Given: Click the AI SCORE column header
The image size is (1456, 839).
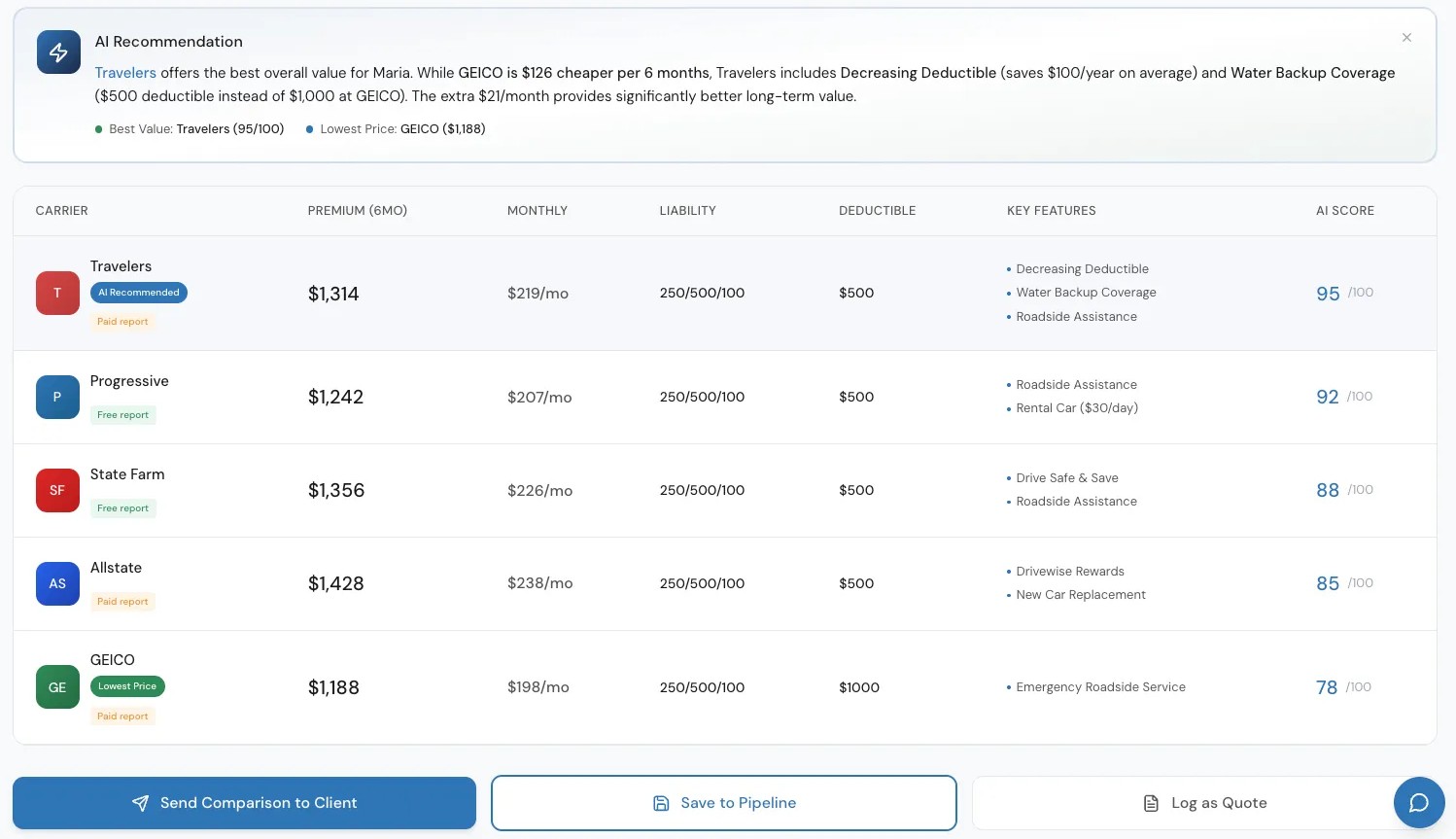Looking at the screenshot, I should (x=1345, y=211).
